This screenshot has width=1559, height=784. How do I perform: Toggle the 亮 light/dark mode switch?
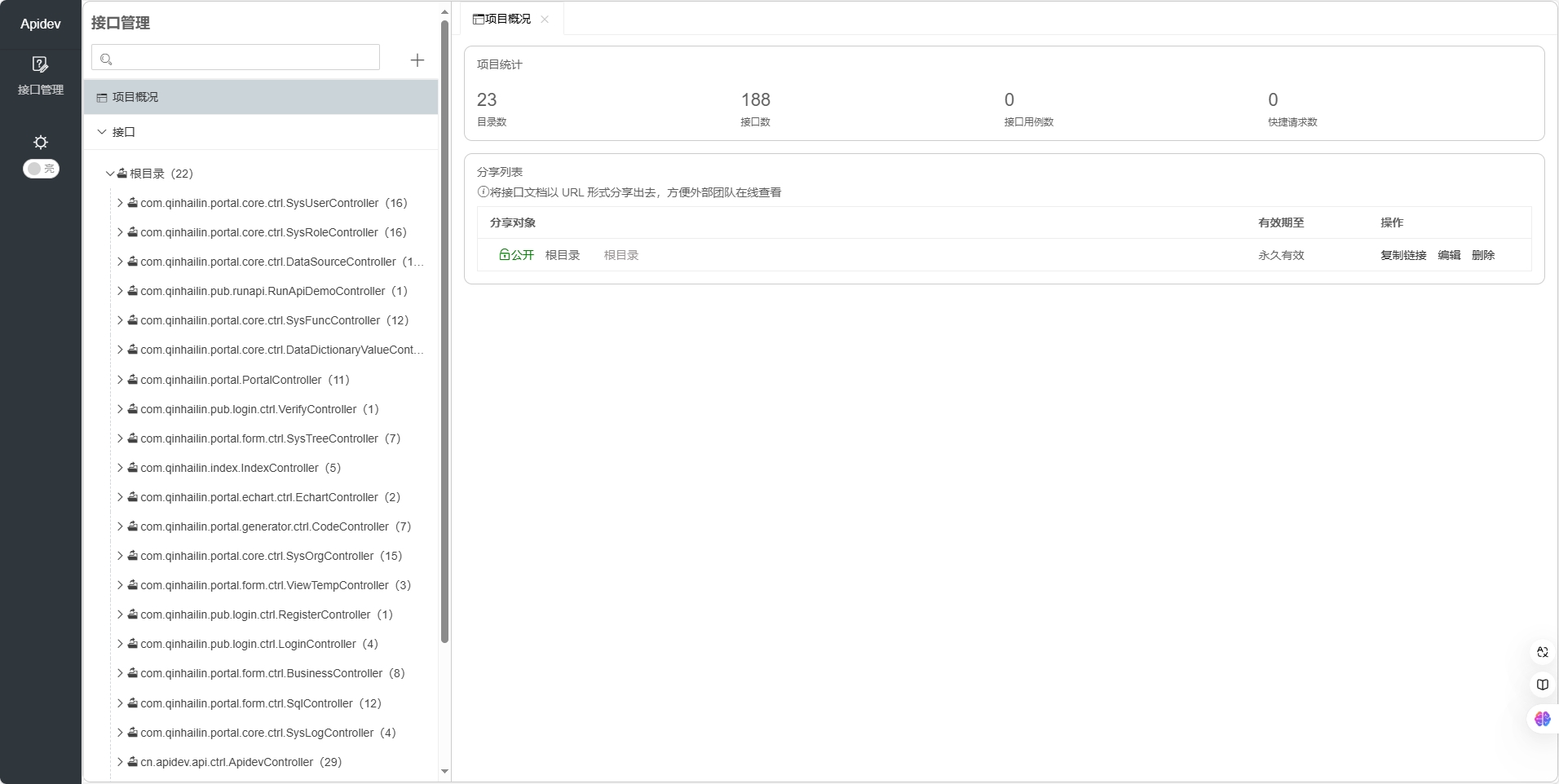pos(41,169)
